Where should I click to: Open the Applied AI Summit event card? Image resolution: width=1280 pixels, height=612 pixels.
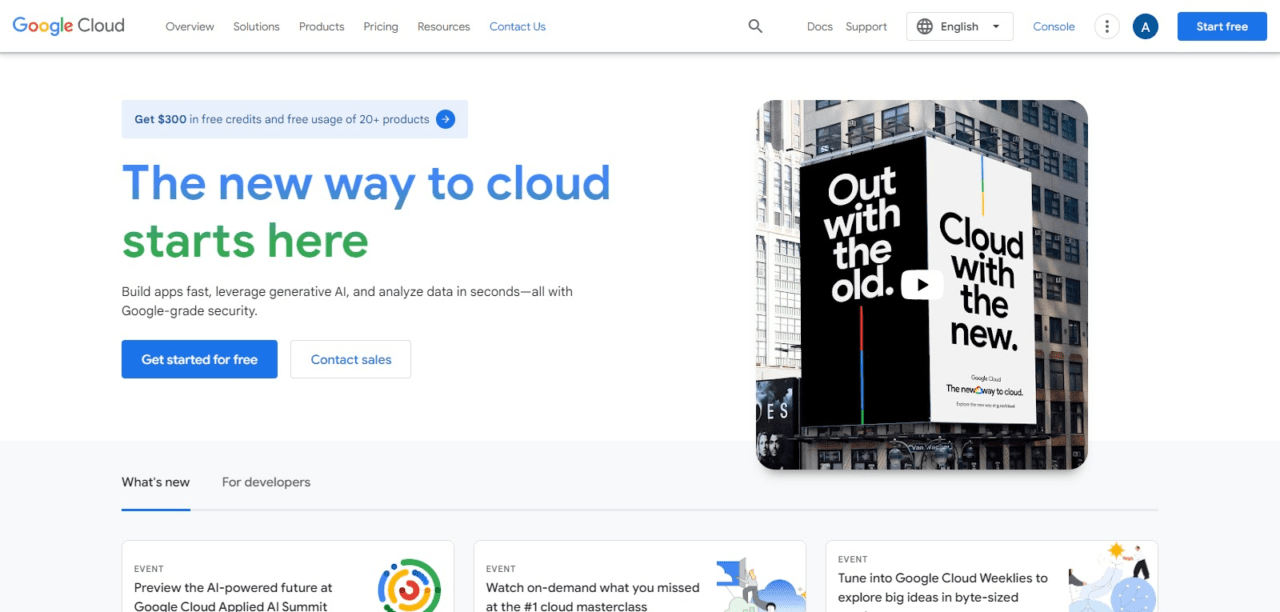click(288, 577)
